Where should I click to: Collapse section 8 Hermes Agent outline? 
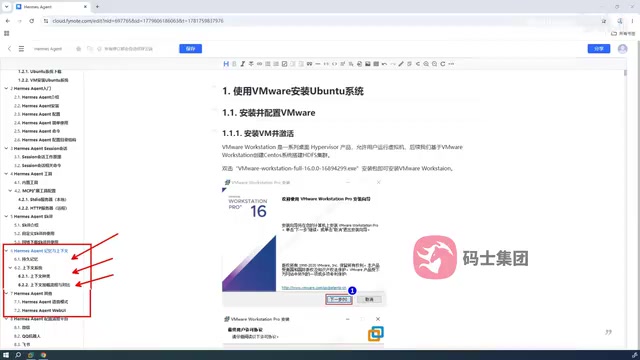tap(6, 319)
